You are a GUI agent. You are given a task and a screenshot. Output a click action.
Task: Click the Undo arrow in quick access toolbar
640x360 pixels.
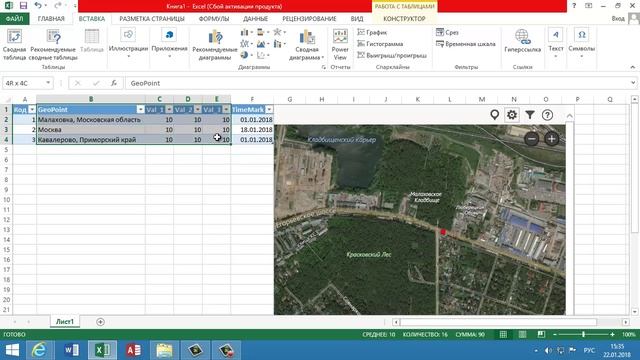click(38, 6)
